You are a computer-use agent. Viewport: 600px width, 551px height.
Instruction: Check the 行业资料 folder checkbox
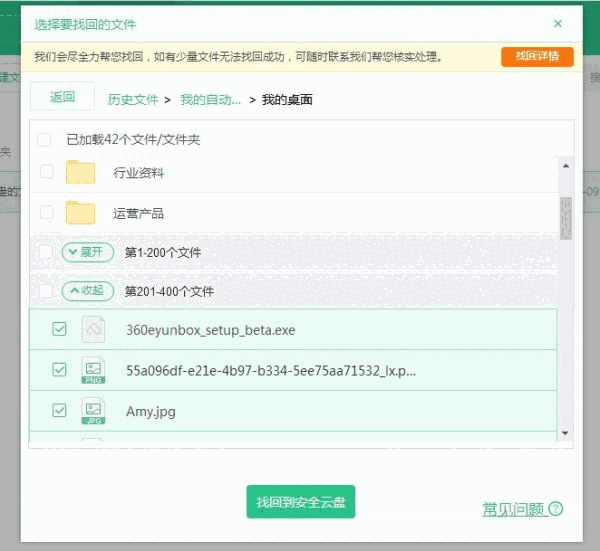point(47,171)
